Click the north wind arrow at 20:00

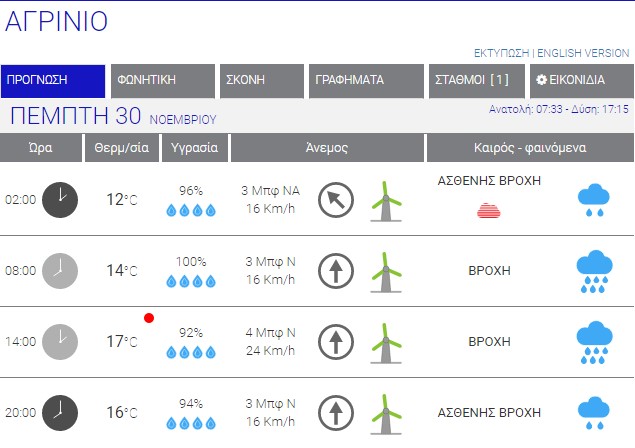coord(336,412)
